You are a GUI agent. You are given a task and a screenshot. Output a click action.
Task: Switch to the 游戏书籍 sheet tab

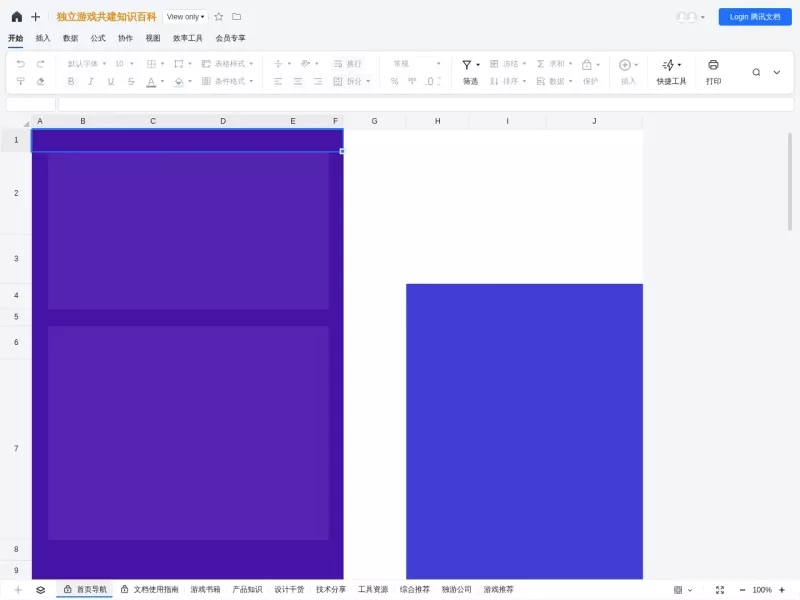click(205, 590)
